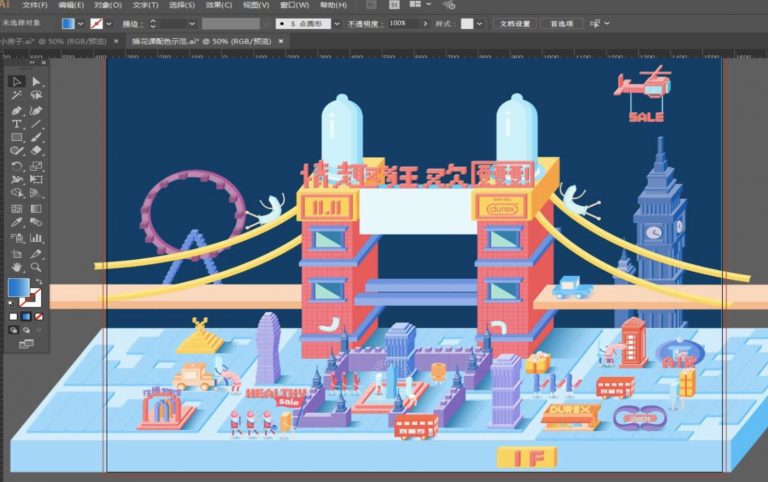Reset to default fill and stroke

click(x=11, y=303)
